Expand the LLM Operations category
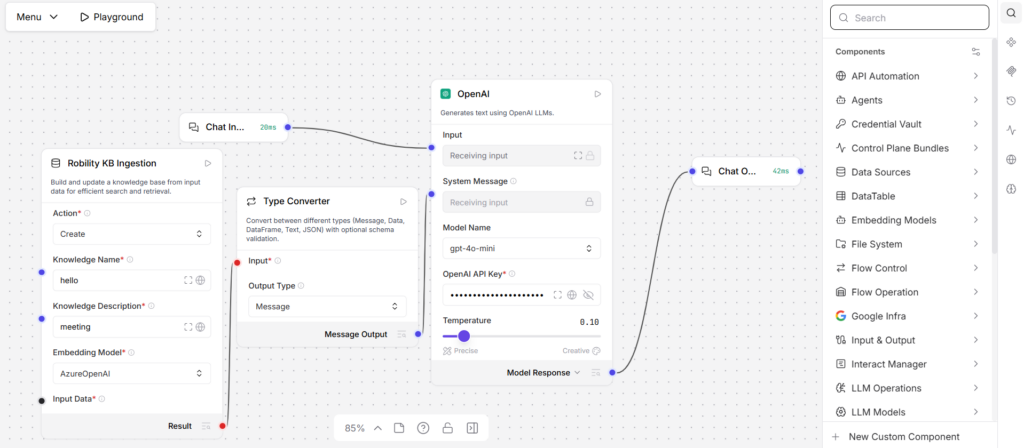The width and height of the screenshot is (1024, 448). [908, 388]
